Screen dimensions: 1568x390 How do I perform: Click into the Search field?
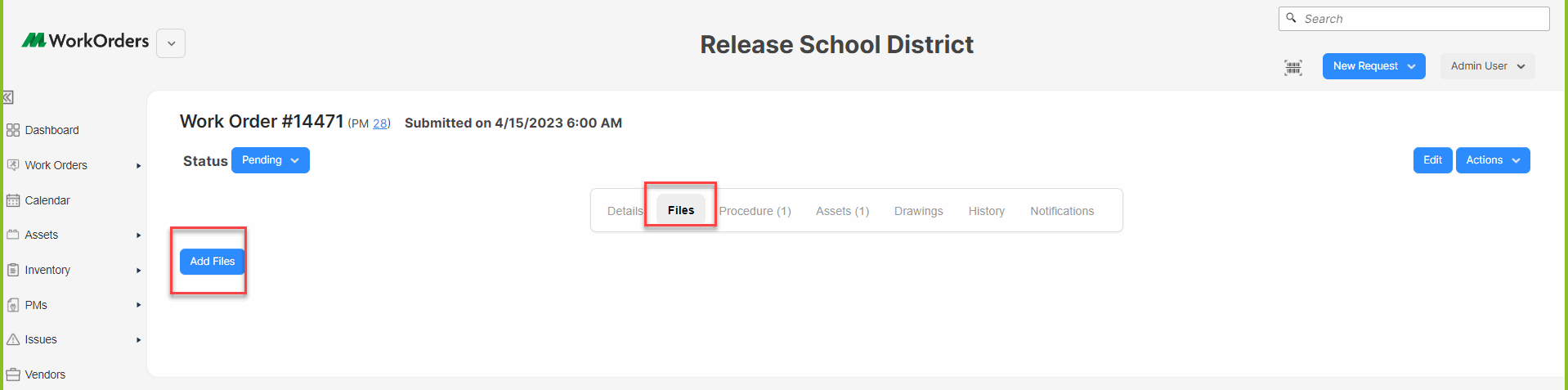click(x=1413, y=19)
